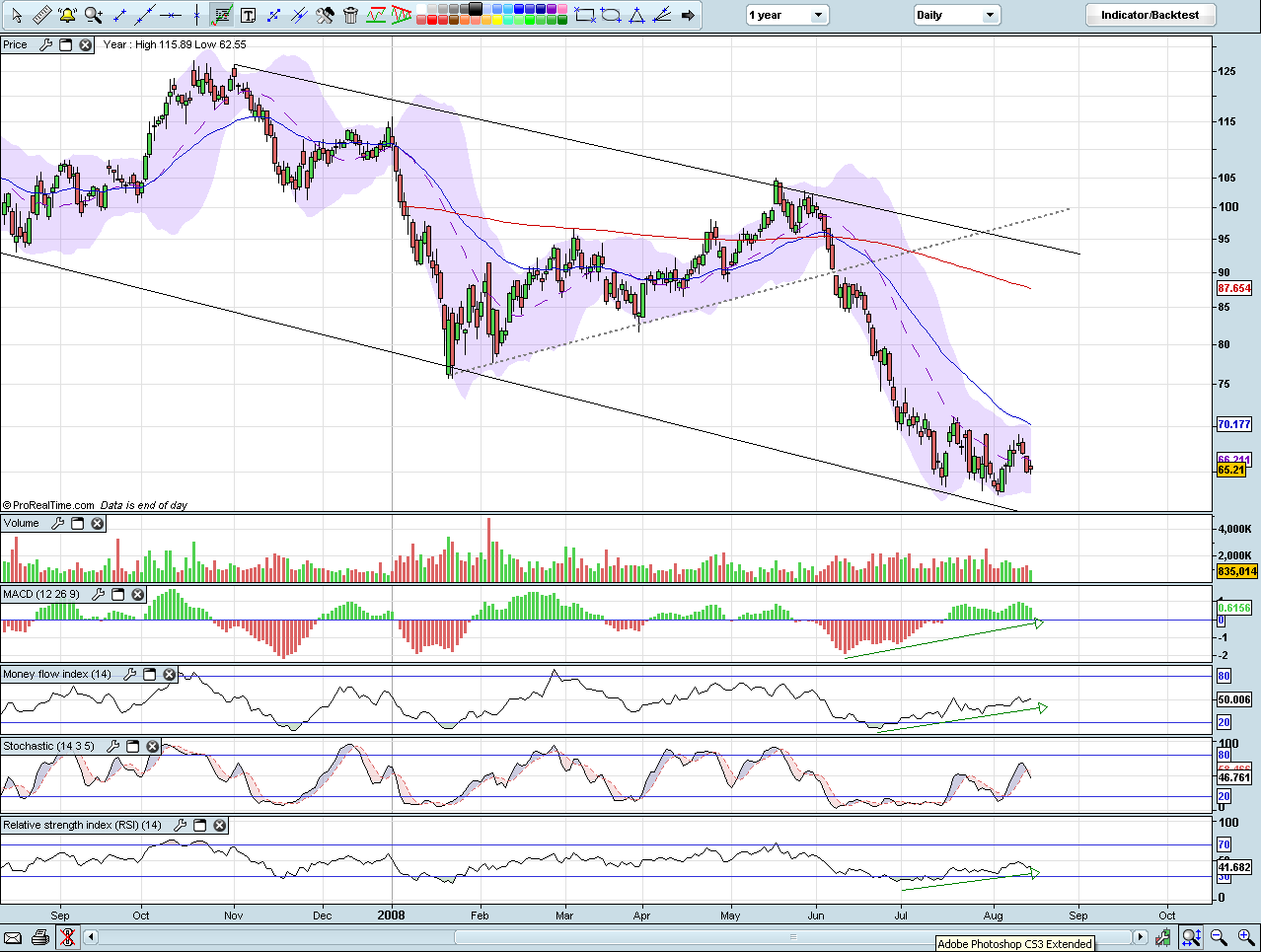Image resolution: width=1261 pixels, height=952 pixels.
Task: Choose the Gann fan angle tool
Action: coord(662,15)
